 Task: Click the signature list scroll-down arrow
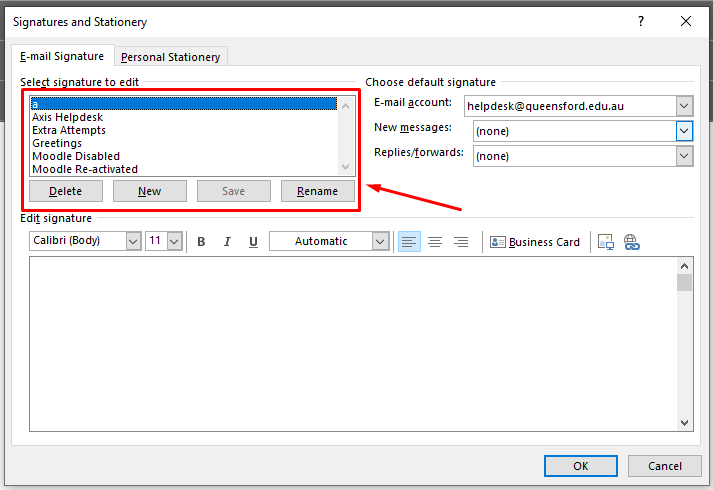pyautogui.click(x=346, y=167)
